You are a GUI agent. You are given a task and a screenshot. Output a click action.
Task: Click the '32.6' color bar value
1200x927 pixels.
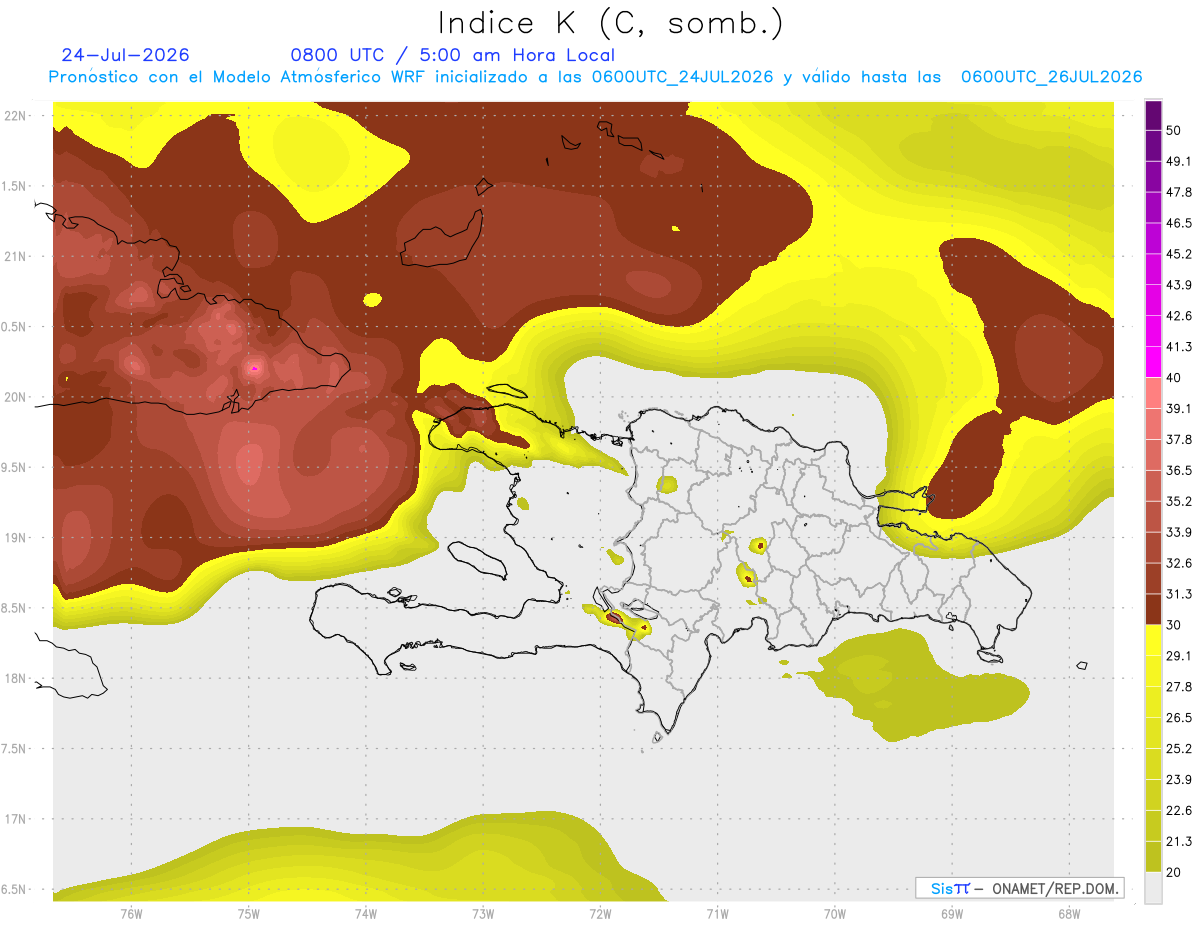[1179, 563]
